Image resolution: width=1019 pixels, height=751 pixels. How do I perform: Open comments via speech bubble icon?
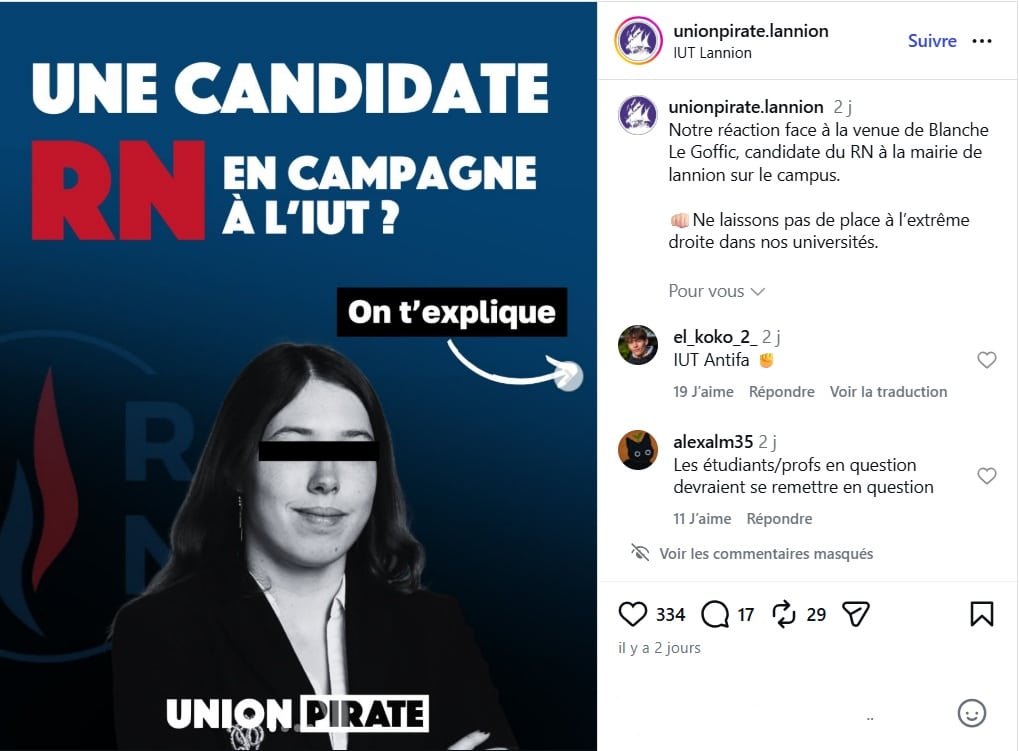point(715,614)
